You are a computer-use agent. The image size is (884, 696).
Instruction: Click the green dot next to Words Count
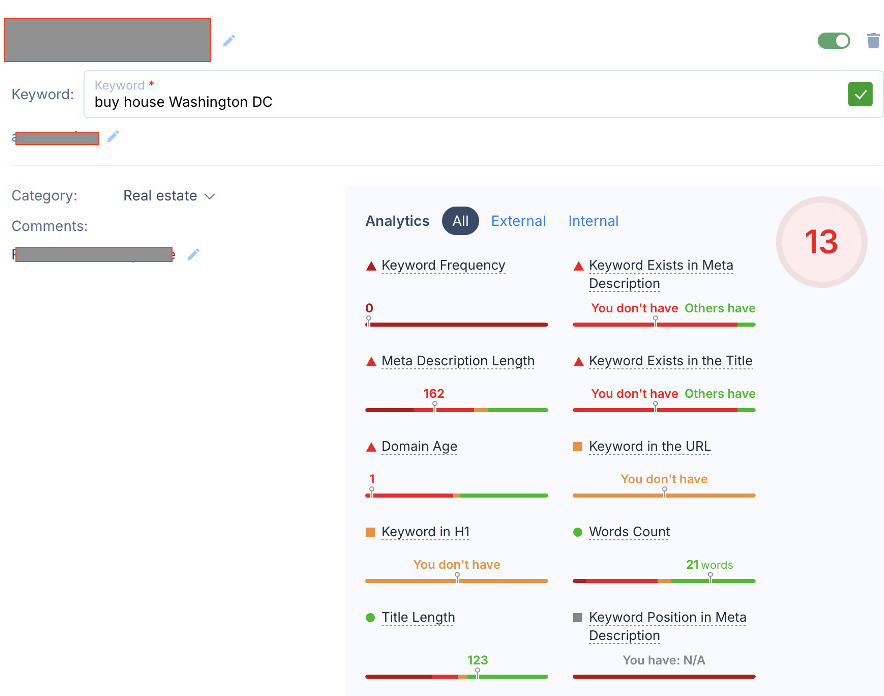(577, 532)
